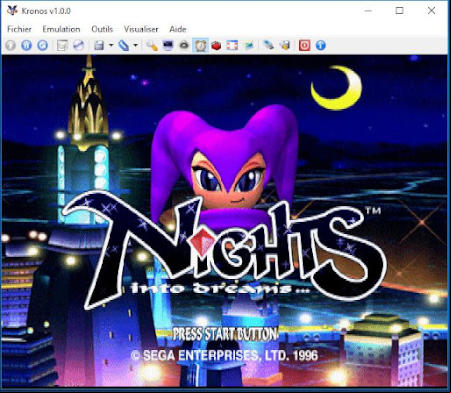Screen dimensions: 451x393
Task: Open the Fichier menu
Action: (19, 29)
